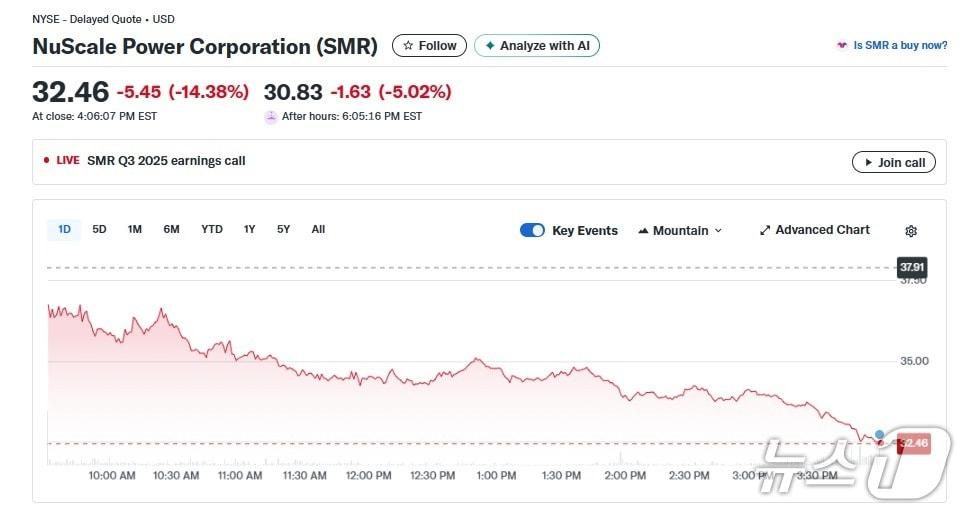
Task: View the All time range chart
Action: (x=318, y=229)
